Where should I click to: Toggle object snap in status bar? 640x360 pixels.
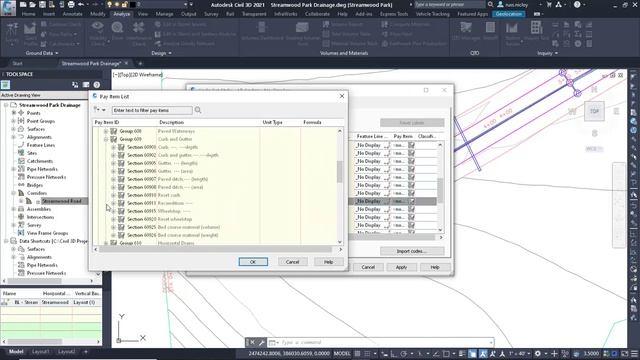pos(446,353)
